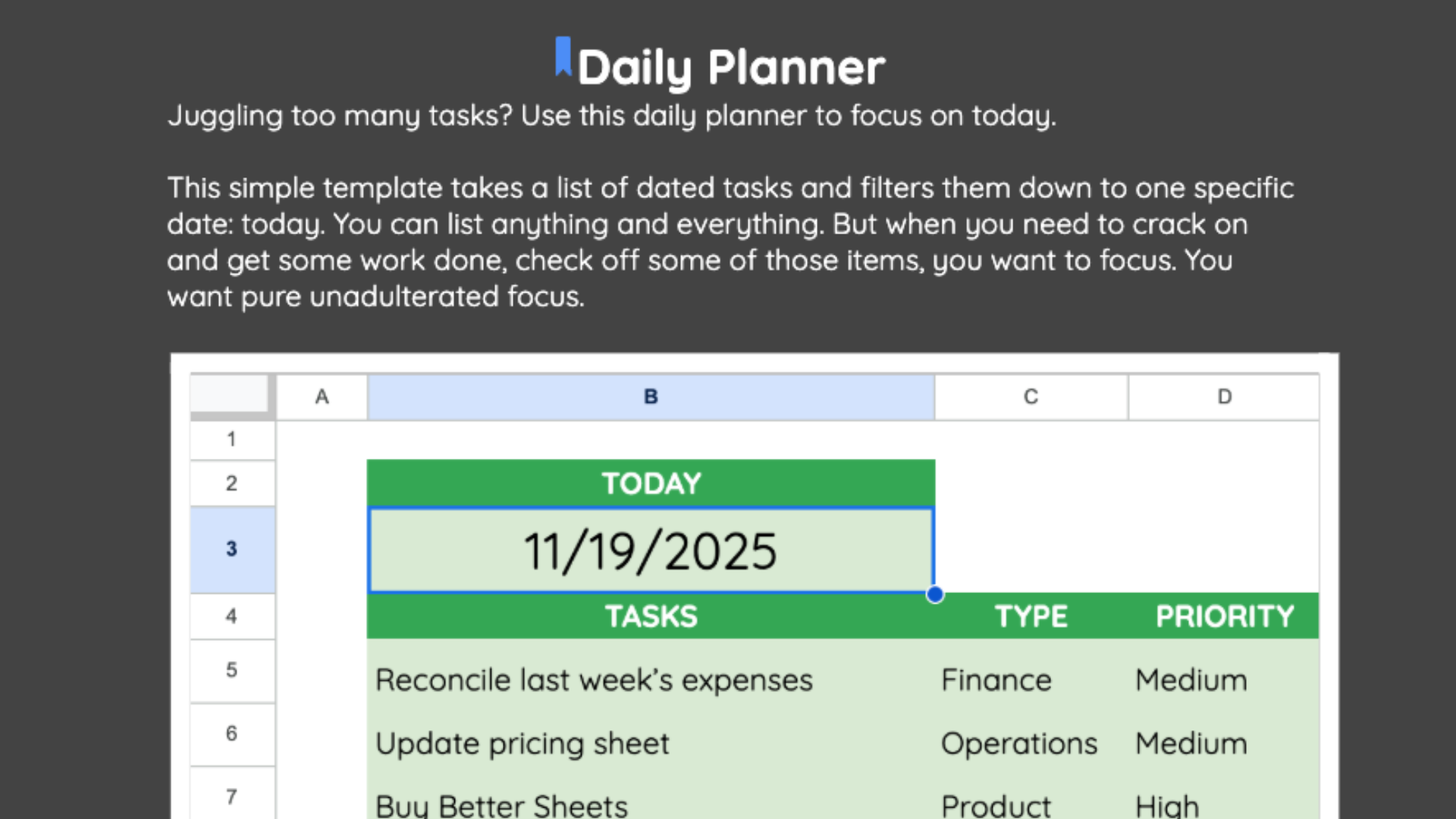Click the blue fill handle dot on the date cell
The image size is (1456, 819).
[935, 595]
